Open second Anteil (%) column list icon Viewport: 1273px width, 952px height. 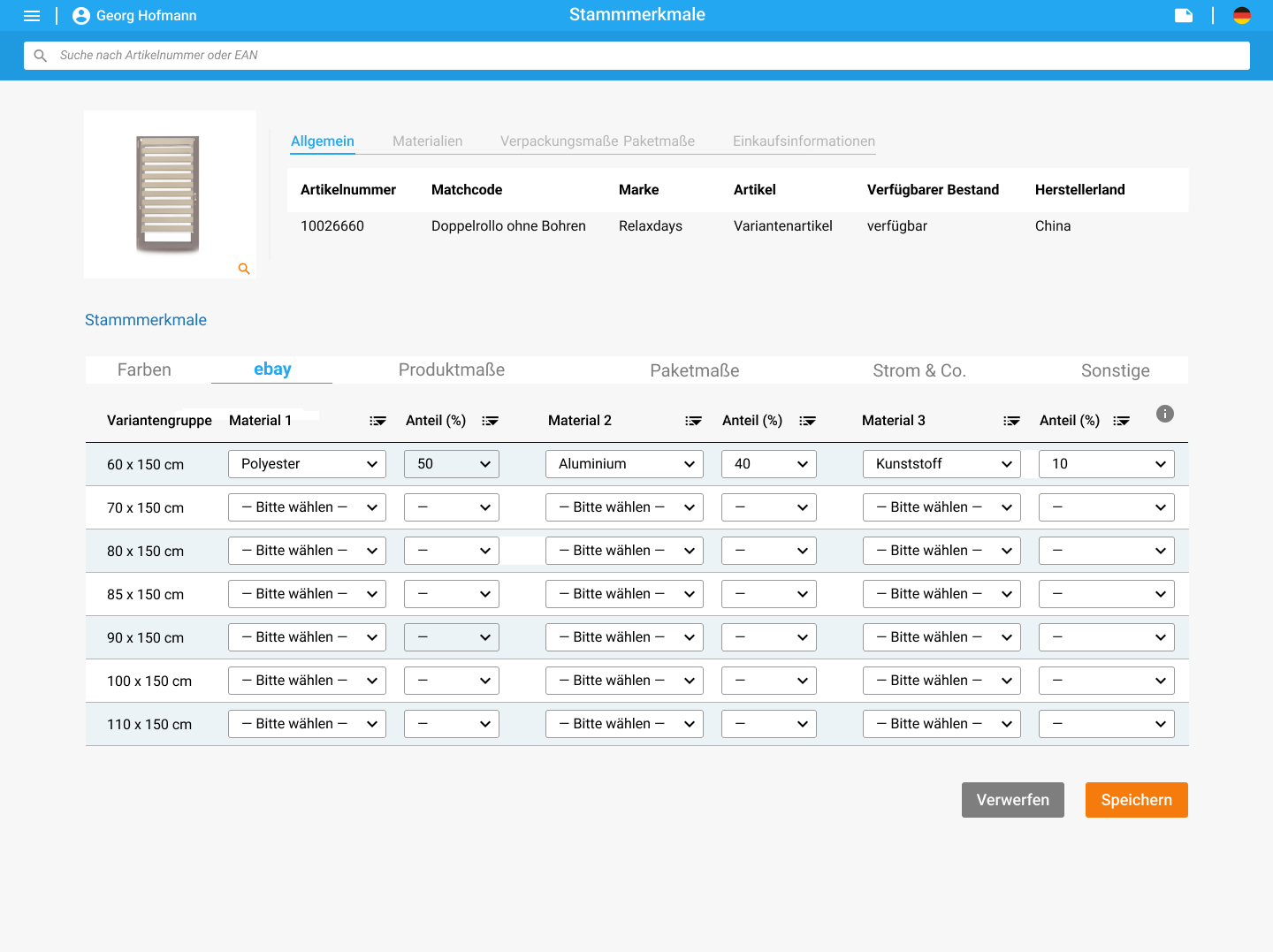coord(807,421)
